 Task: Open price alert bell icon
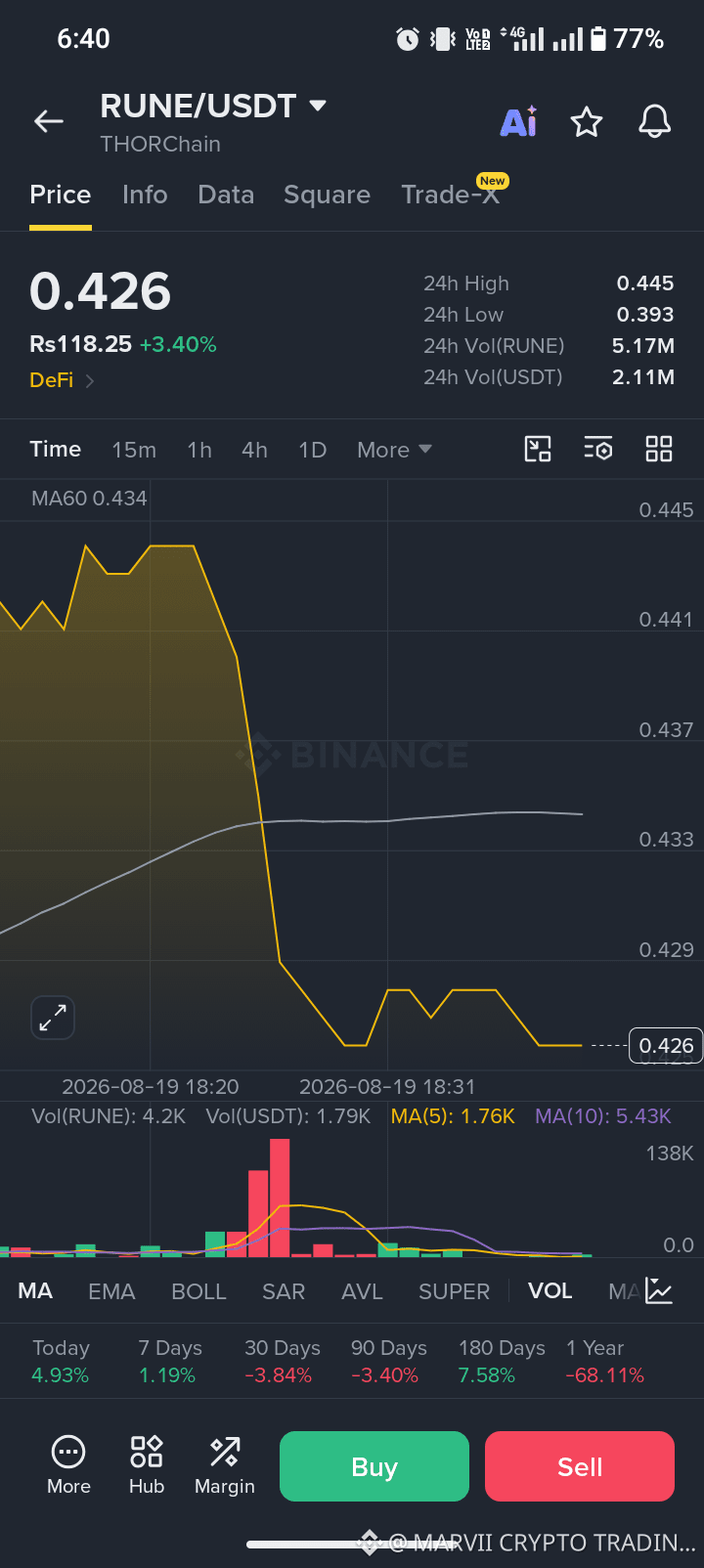[x=655, y=122]
